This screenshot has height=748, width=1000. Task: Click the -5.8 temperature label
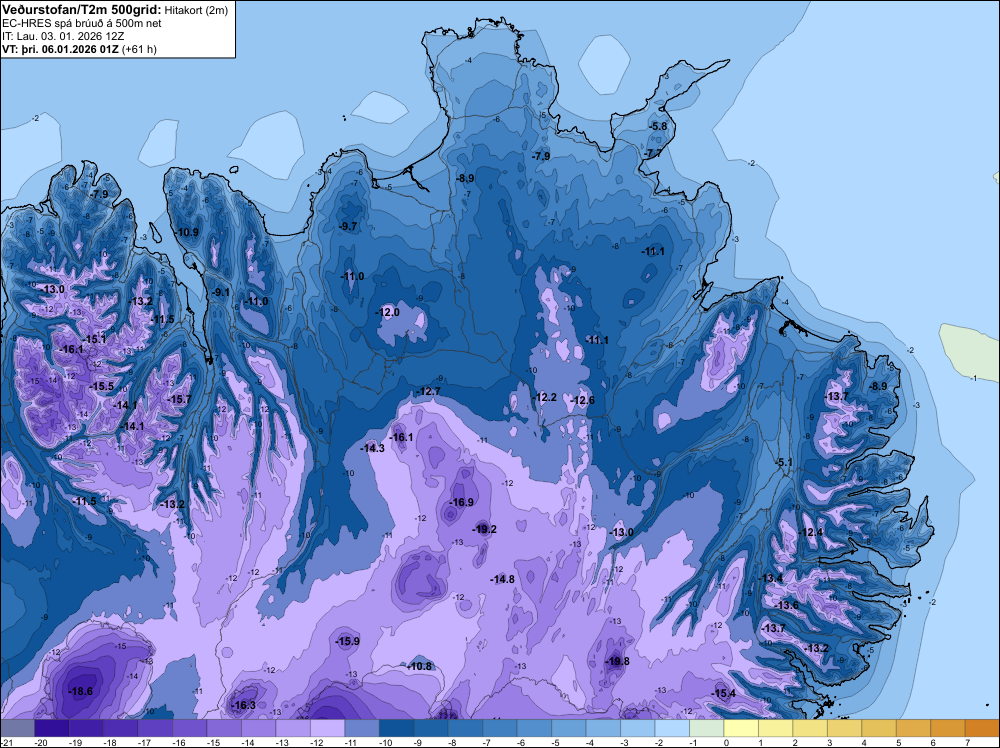[x=658, y=126]
